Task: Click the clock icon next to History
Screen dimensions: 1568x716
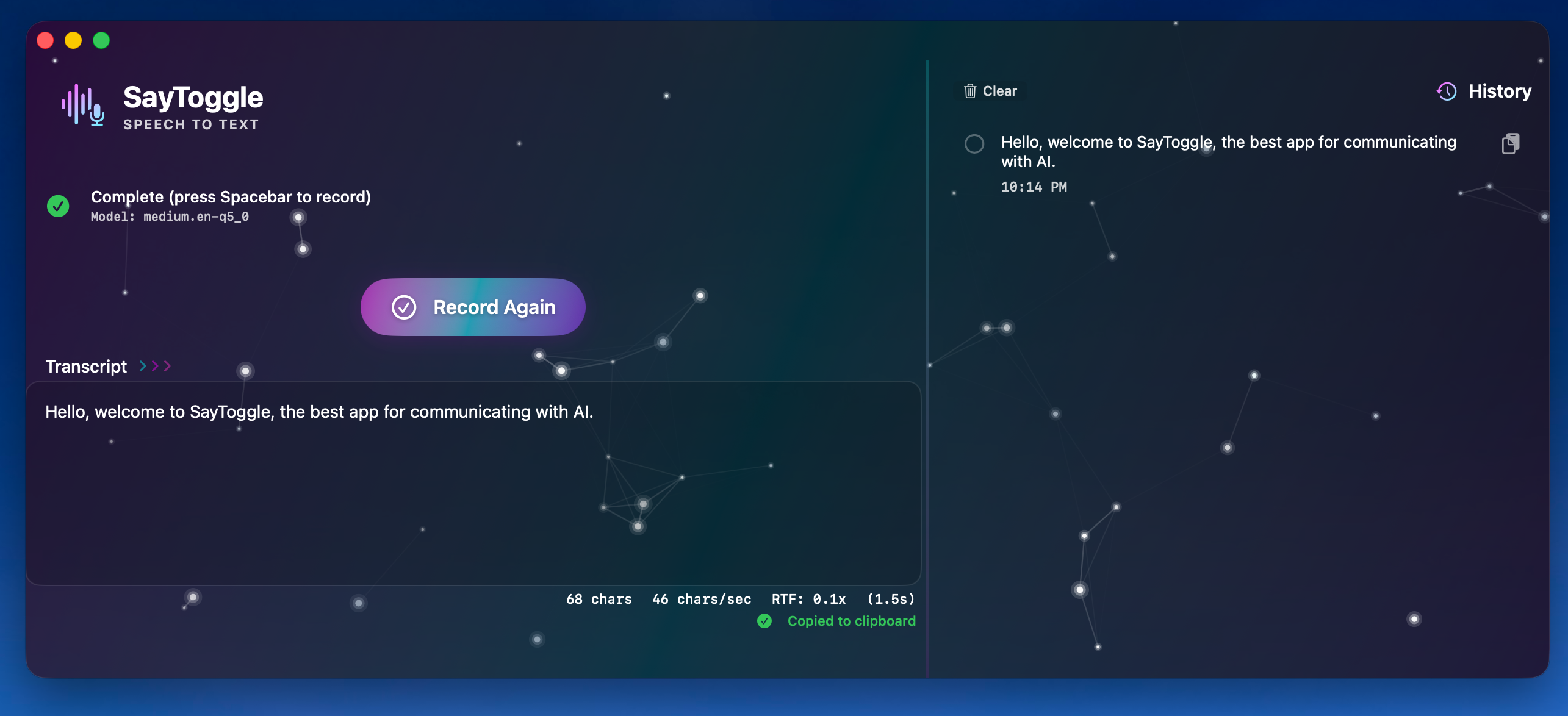Action: point(1445,91)
